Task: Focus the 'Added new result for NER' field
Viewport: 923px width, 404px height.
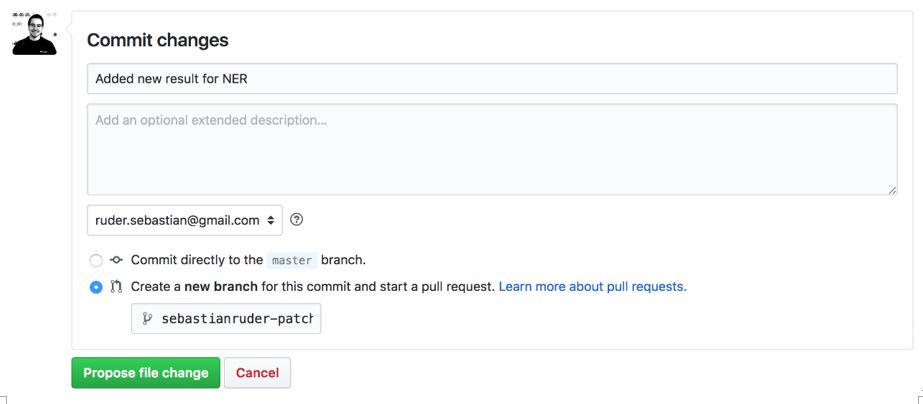Action: pyautogui.click(x=491, y=79)
